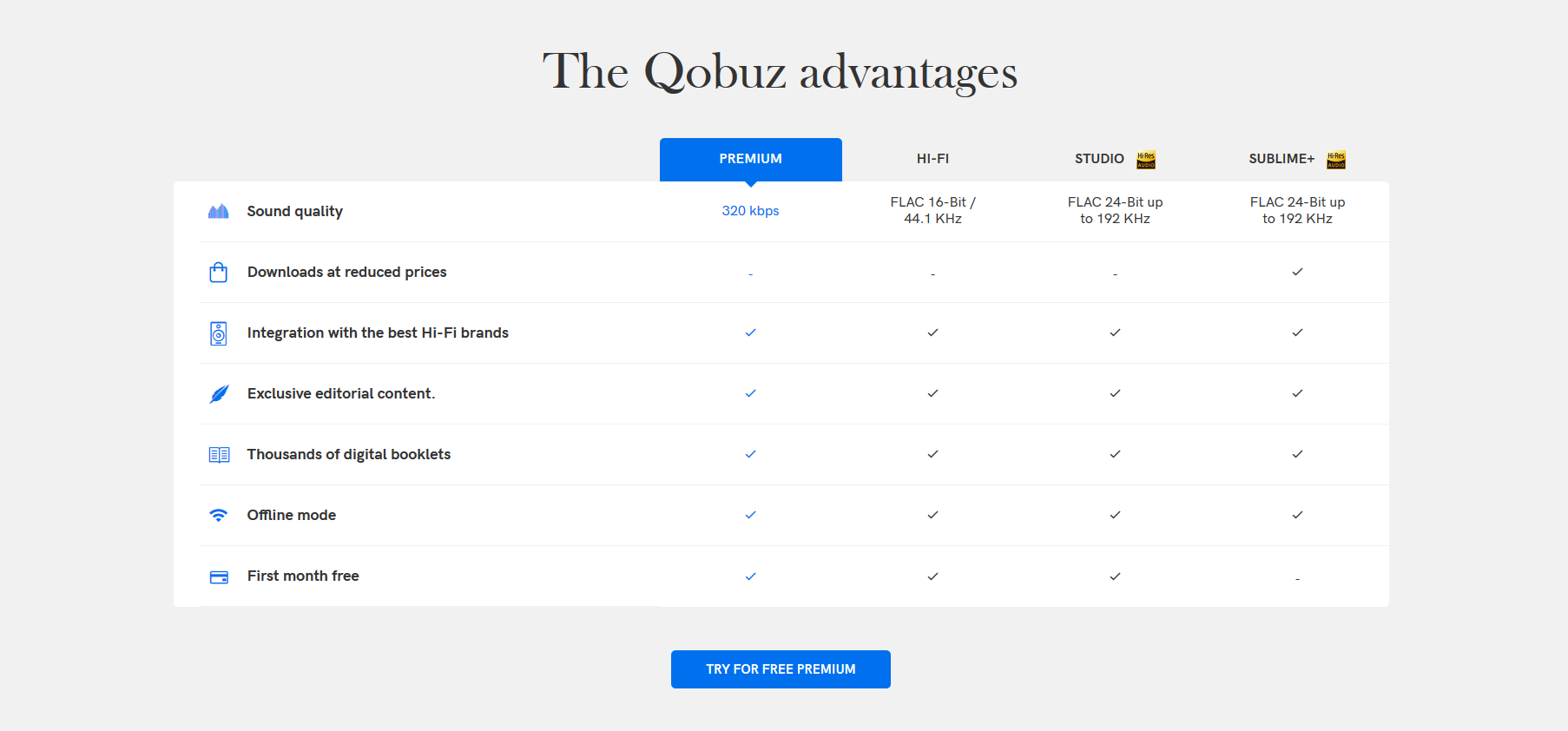Choose the Studio plan tab
This screenshot has height=731, width=1568.
coord(1099,159)
